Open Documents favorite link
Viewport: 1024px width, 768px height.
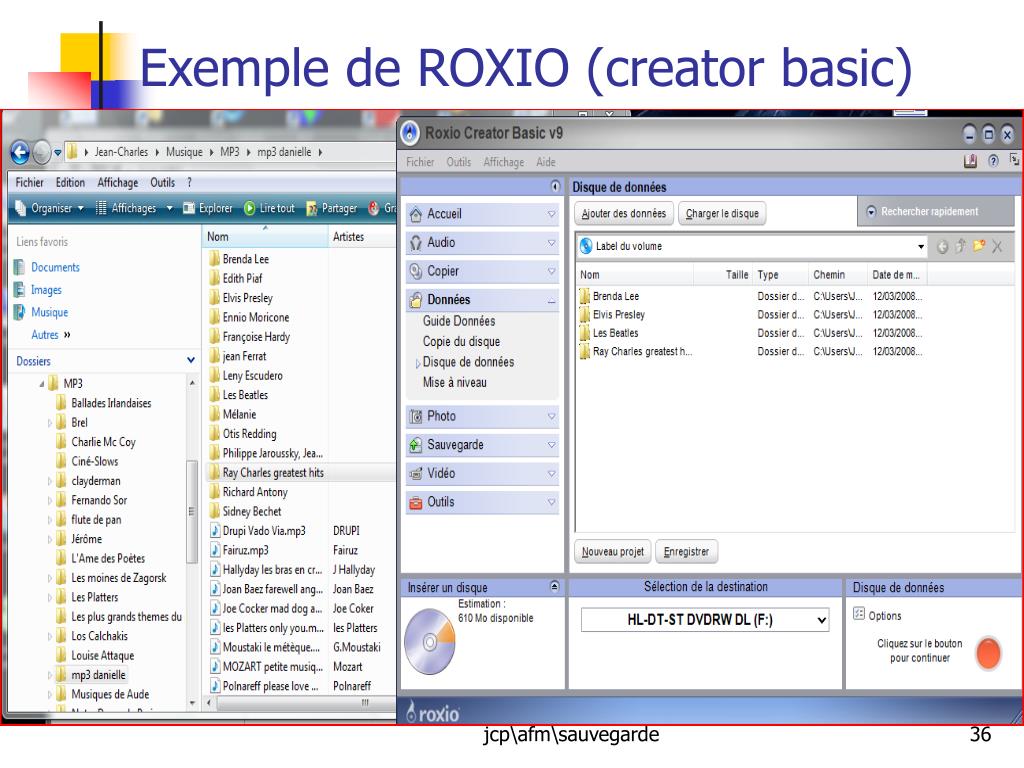pos(55,267)
